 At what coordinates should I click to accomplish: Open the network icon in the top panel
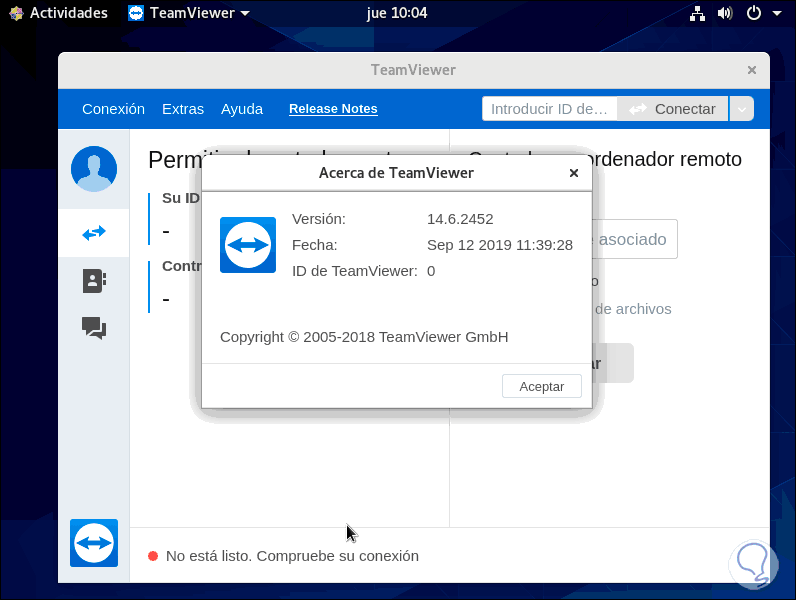(x=697, y=13)
